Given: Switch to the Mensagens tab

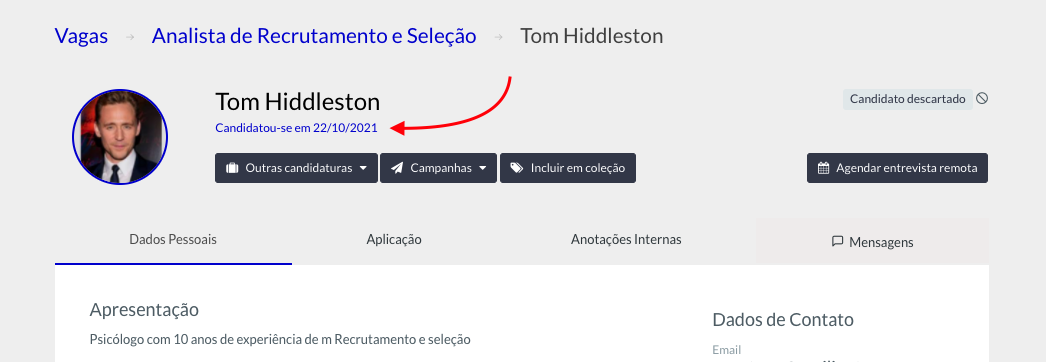Looking at the screenshot, I should click(x=873, y=242).
